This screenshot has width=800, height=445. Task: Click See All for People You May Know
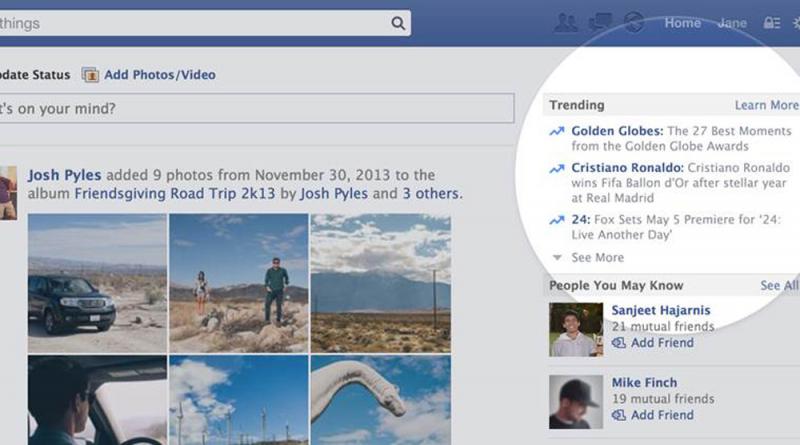tap(779, 285)
